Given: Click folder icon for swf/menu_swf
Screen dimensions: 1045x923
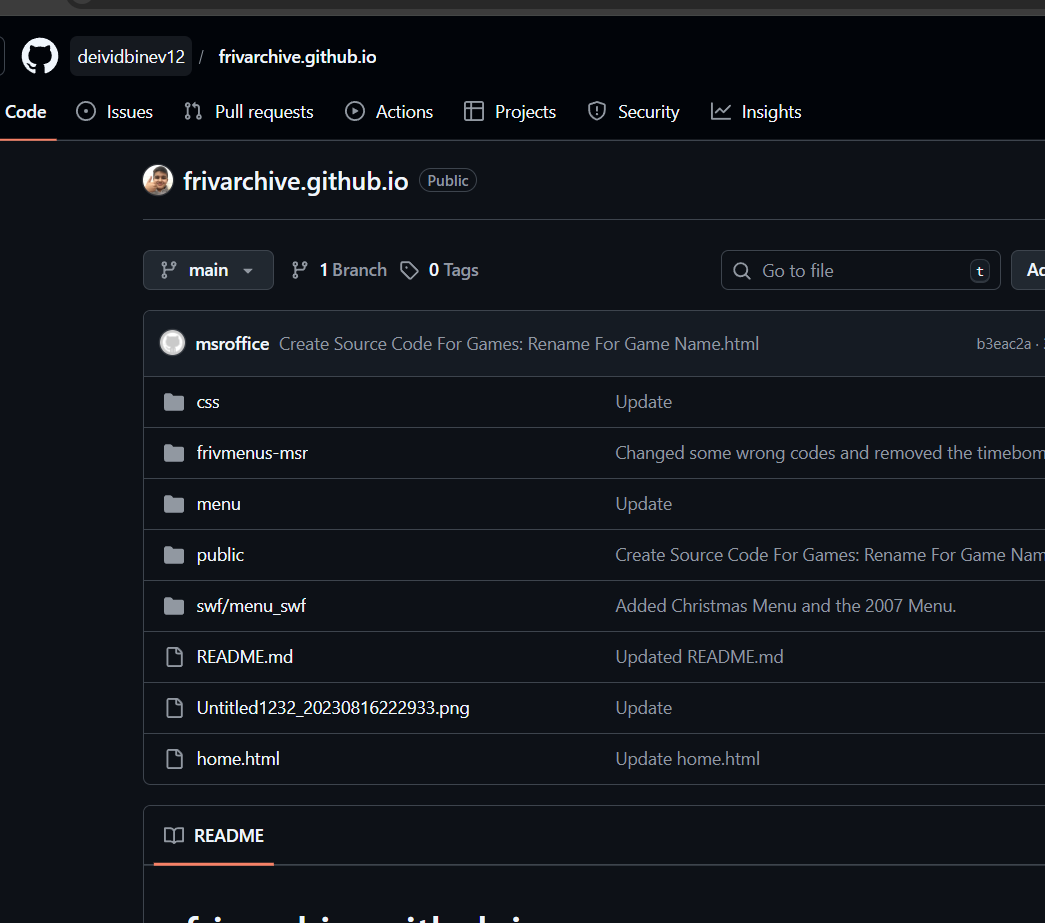Looking at the screenshot, I should tap(174, 606).
